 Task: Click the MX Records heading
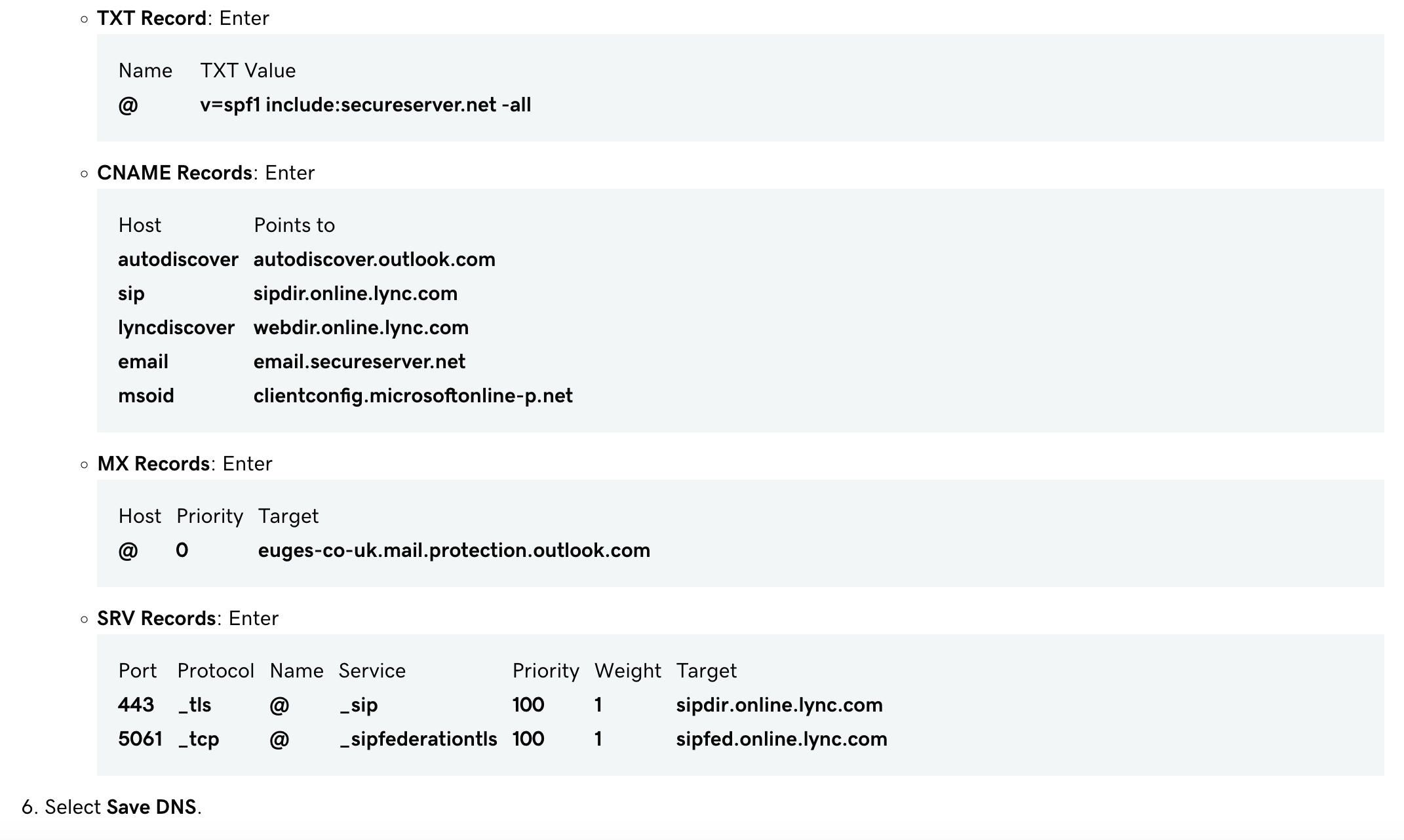[153, 464]
